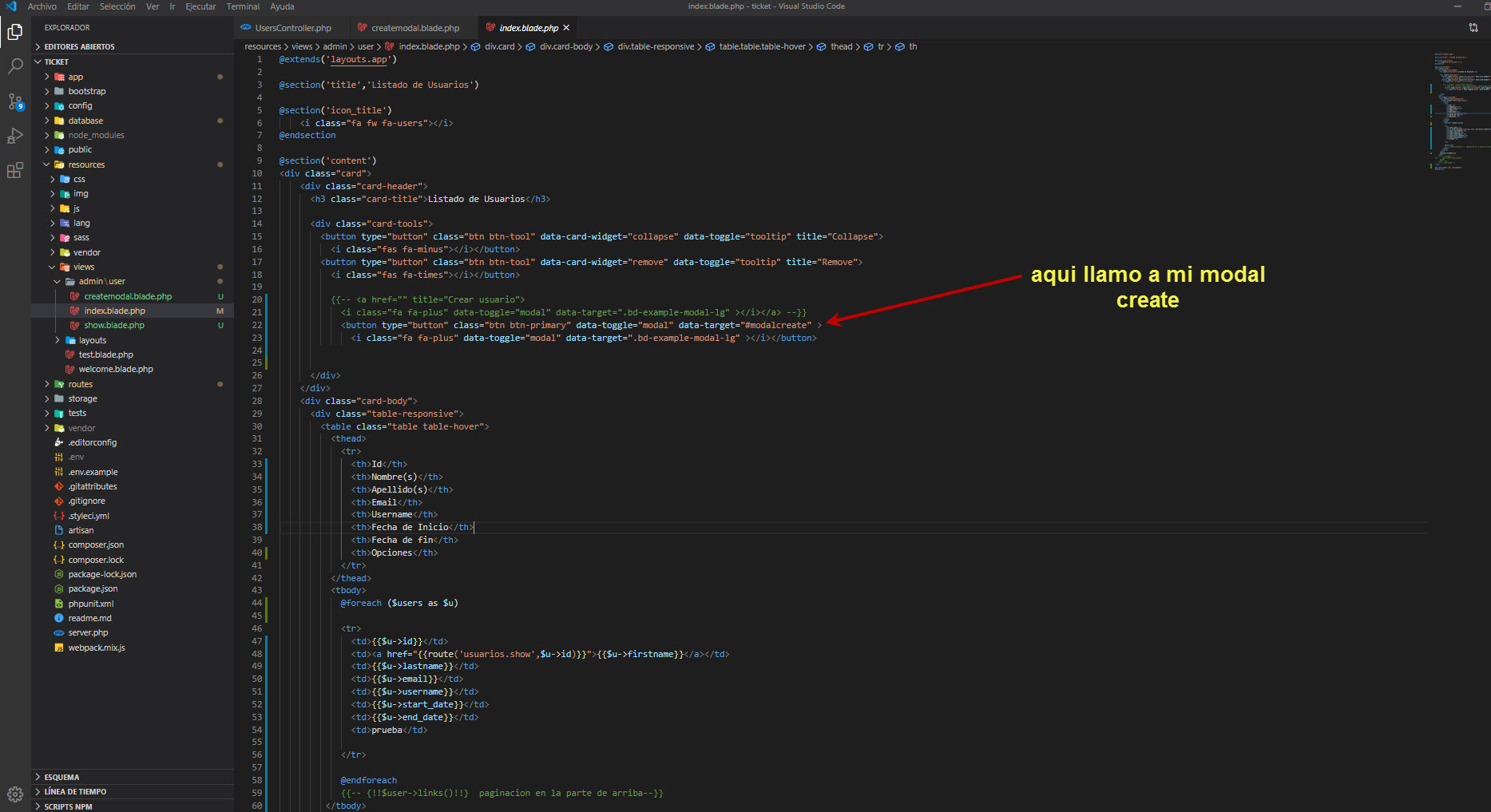This screenshot has width=1491, height=812.
Task: Open show.blade.php in the file tree
Action: click(x=133, y=325)
